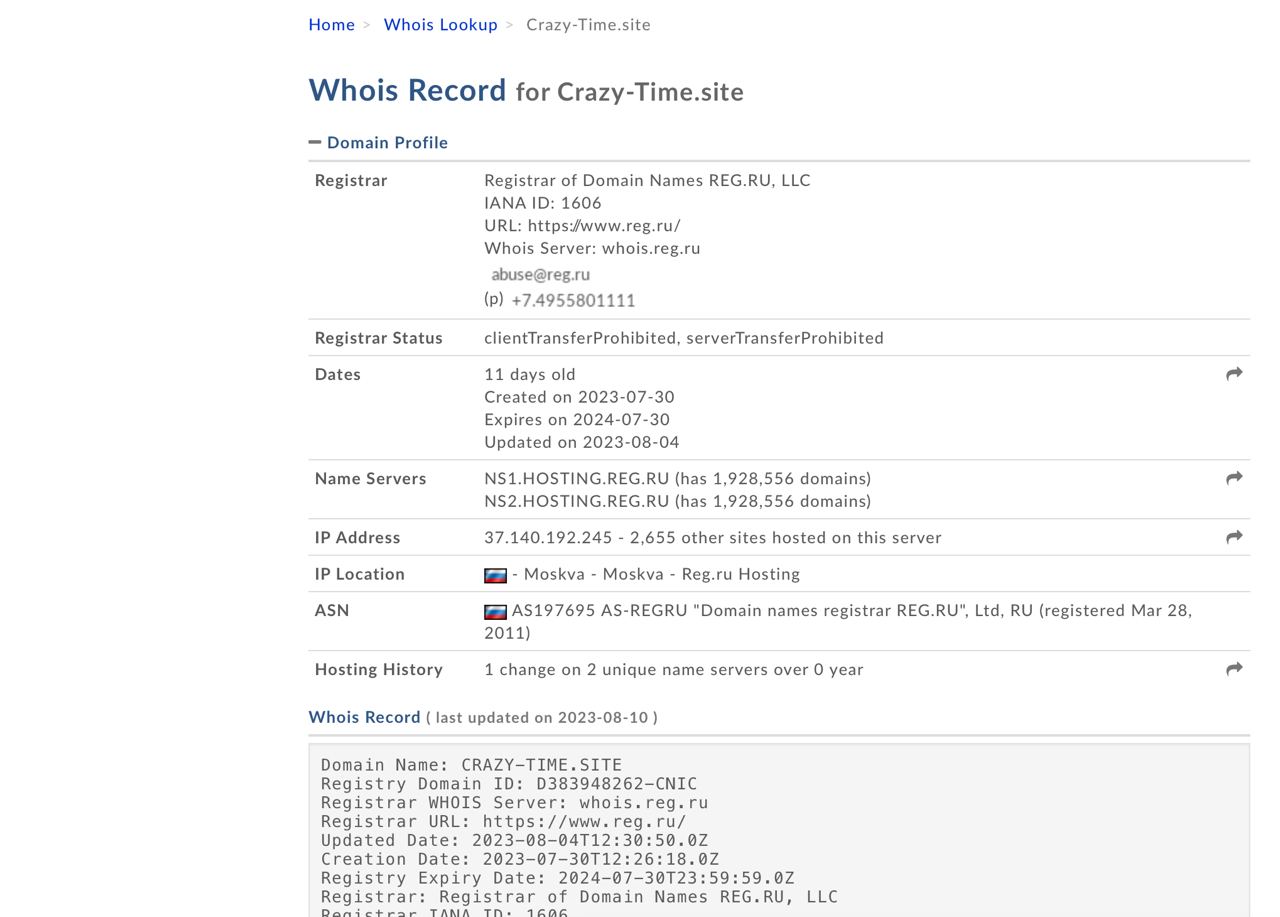Click the share arrow in IP Address row
The height and width of the screenshot is (917, 1280).
click(x=1234, y=538)
